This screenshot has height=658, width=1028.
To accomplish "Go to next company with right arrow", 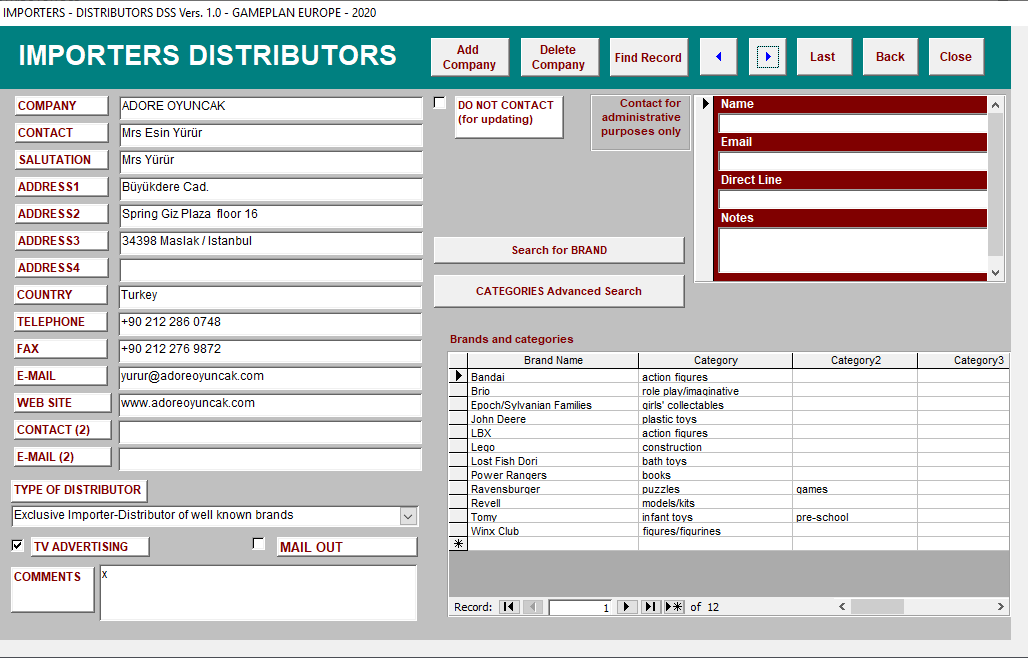I will (x=767, y=57).
